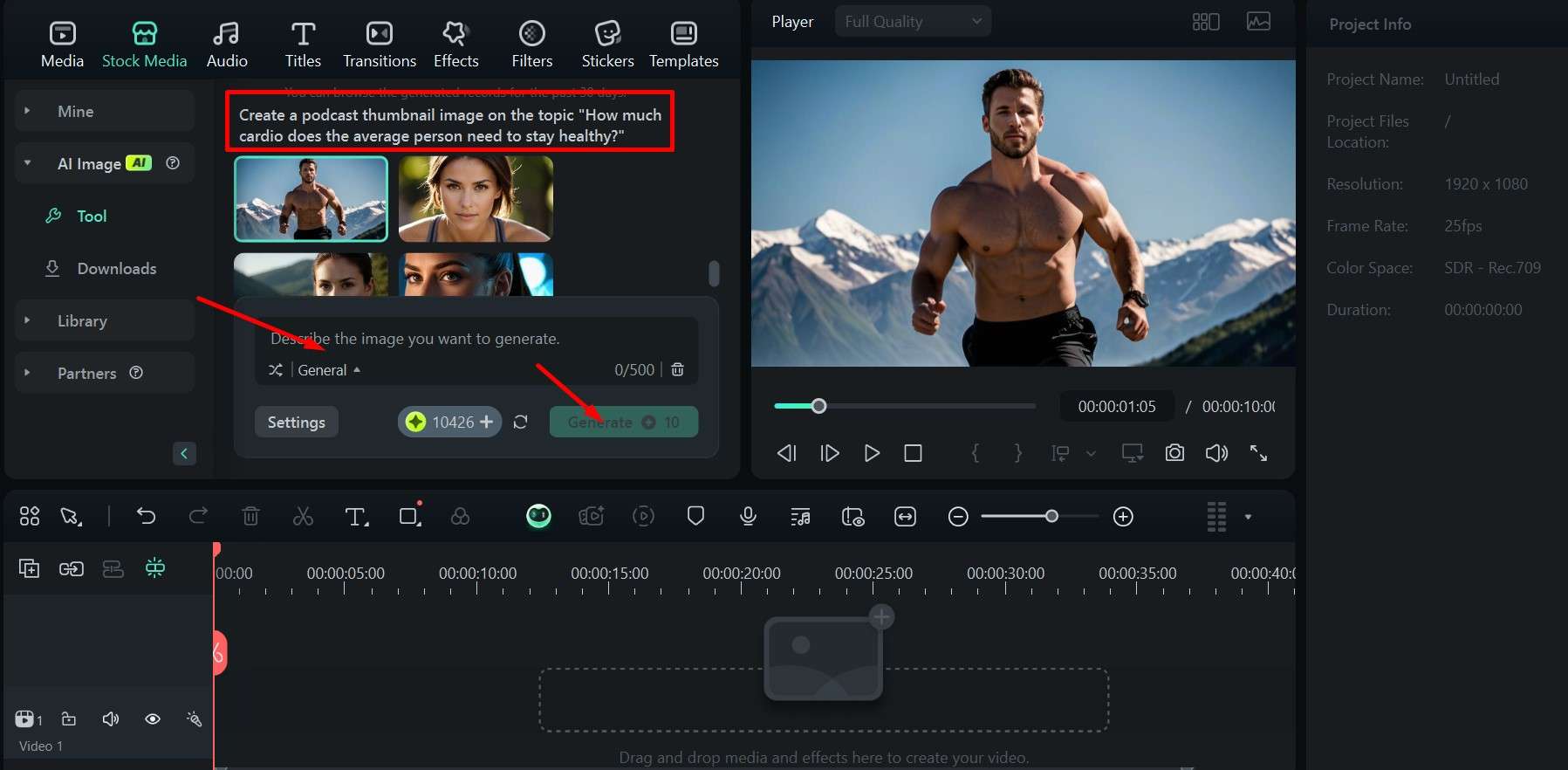Select the woman portrait thumbnail
The height and width of the screenshot is (770, 1568).
point(476,199)
